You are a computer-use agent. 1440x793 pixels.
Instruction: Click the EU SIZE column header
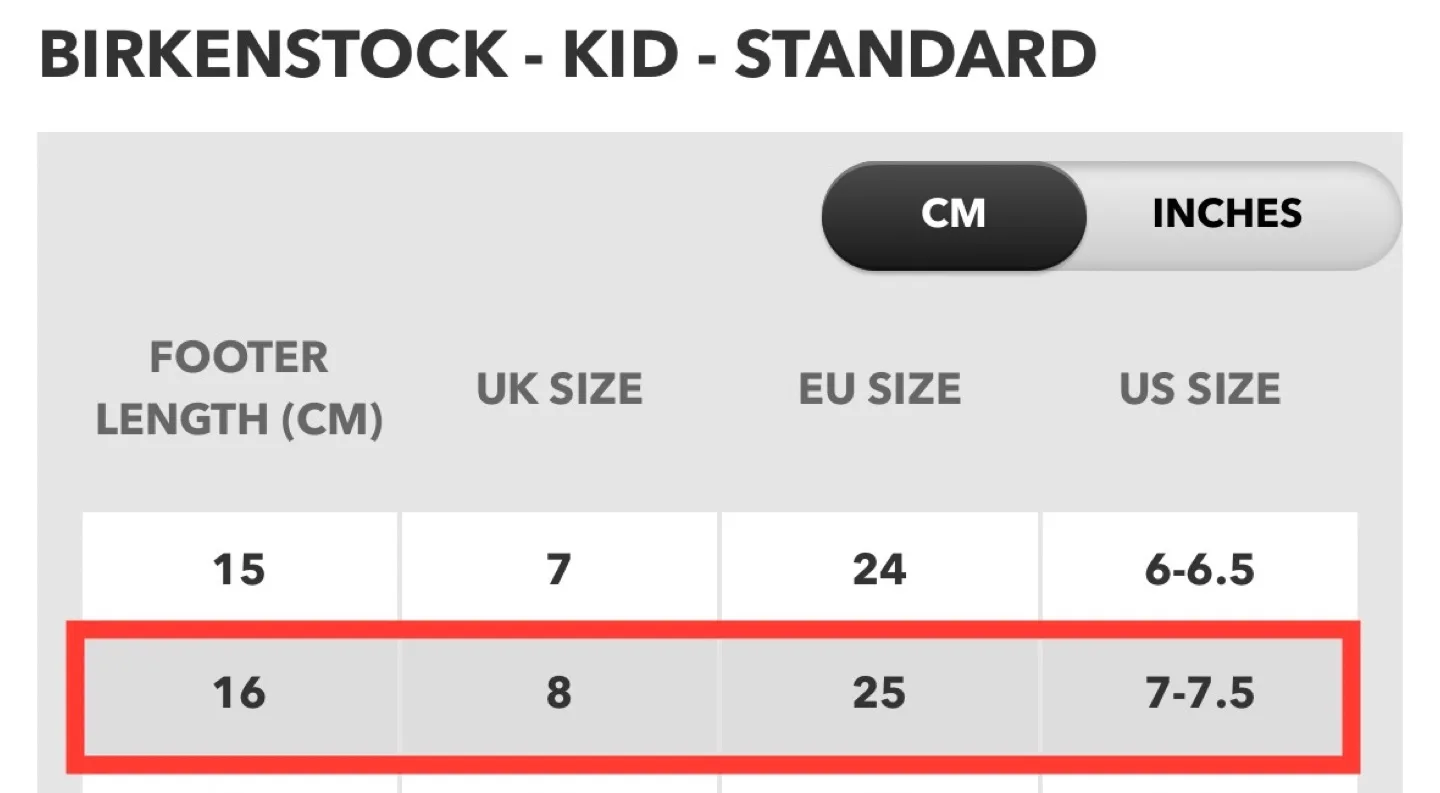[x=878, y=388]
